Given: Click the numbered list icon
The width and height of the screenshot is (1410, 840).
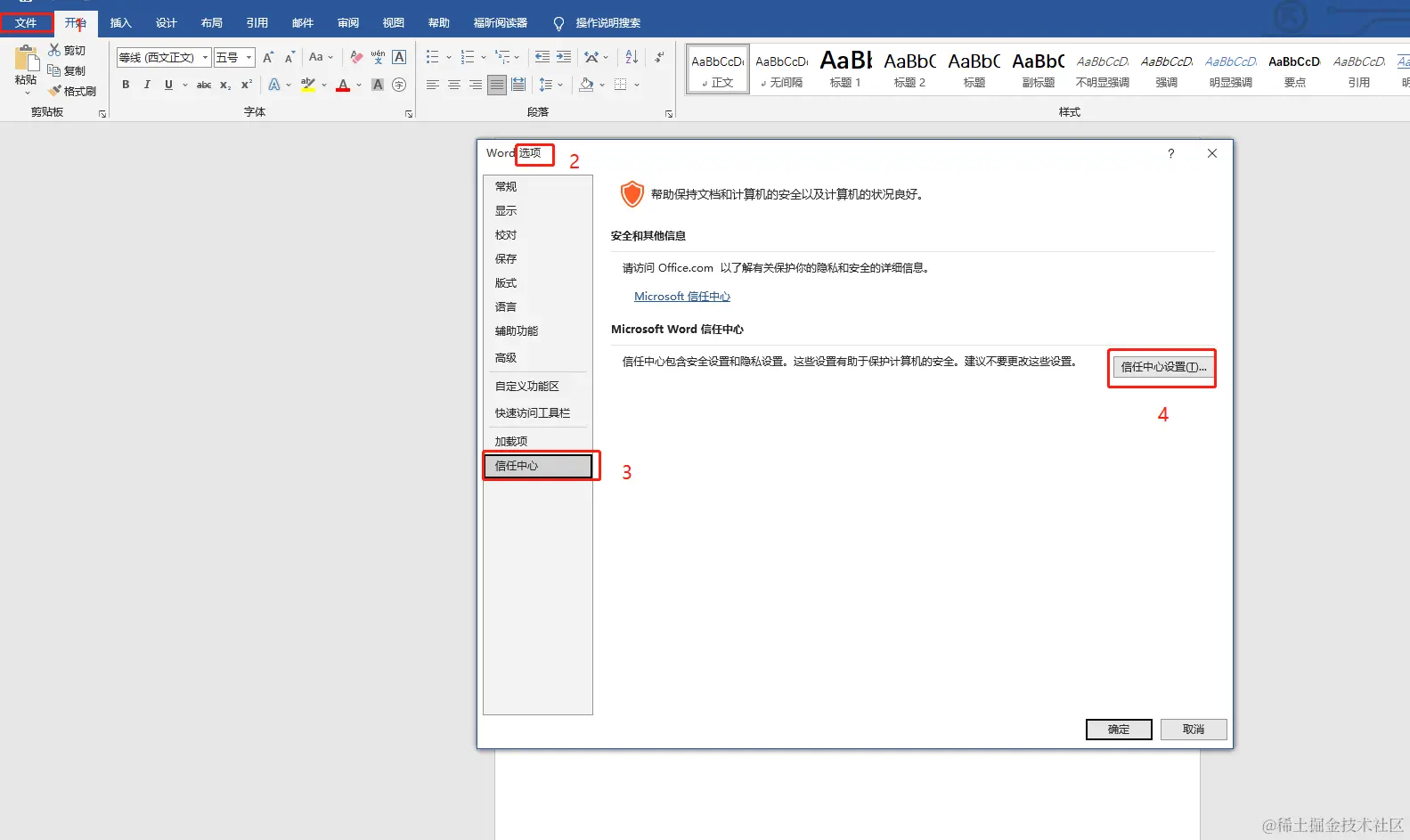Looking at the screenshot, I should (x=468, y=57).
